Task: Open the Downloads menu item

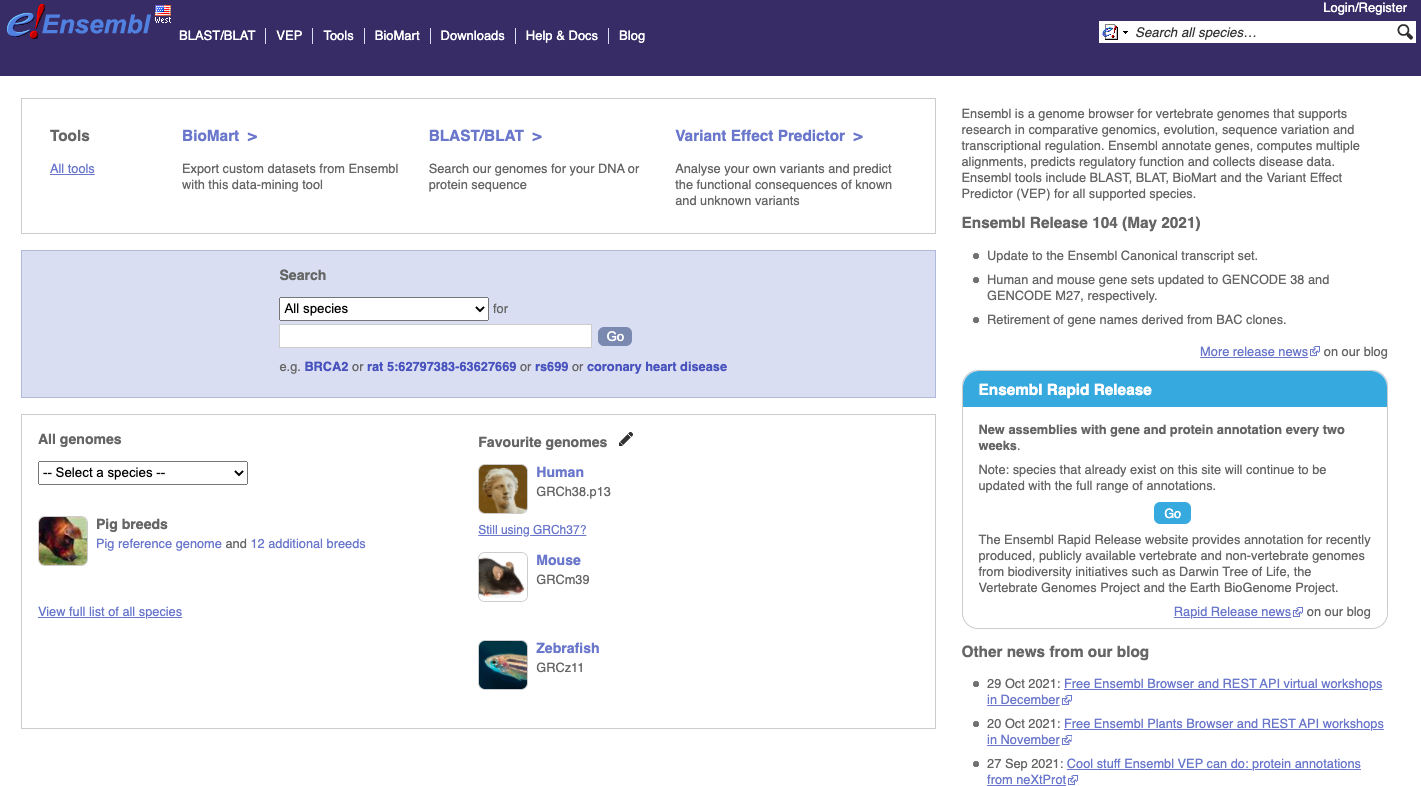Action: tap(472, 35)
